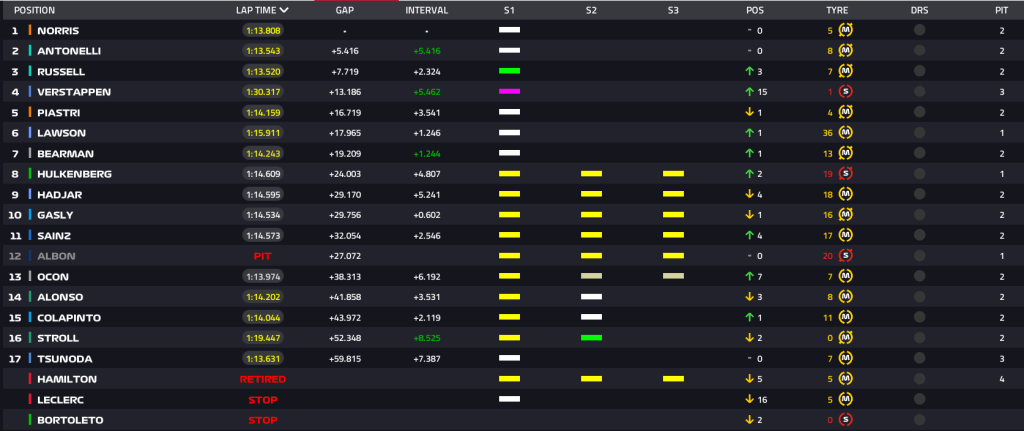1024x431 pixels.
Task: Click Alonso's white S2 sector bar
Action: (x=591, y=296)
